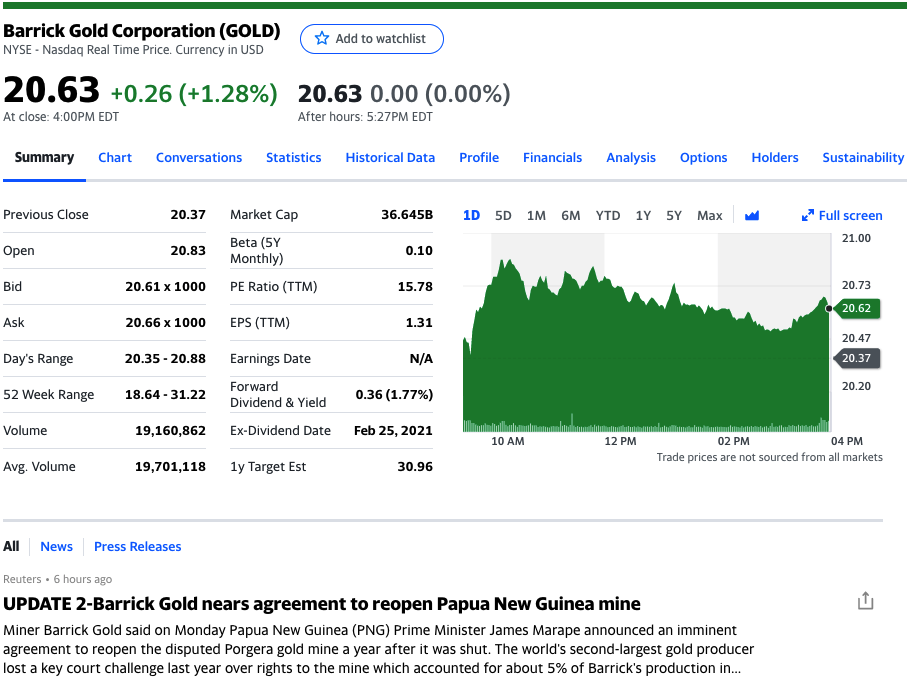The width and height of the screenshot is (907, 687).
Task: Select YTD chart range
Action: point(608,215)
